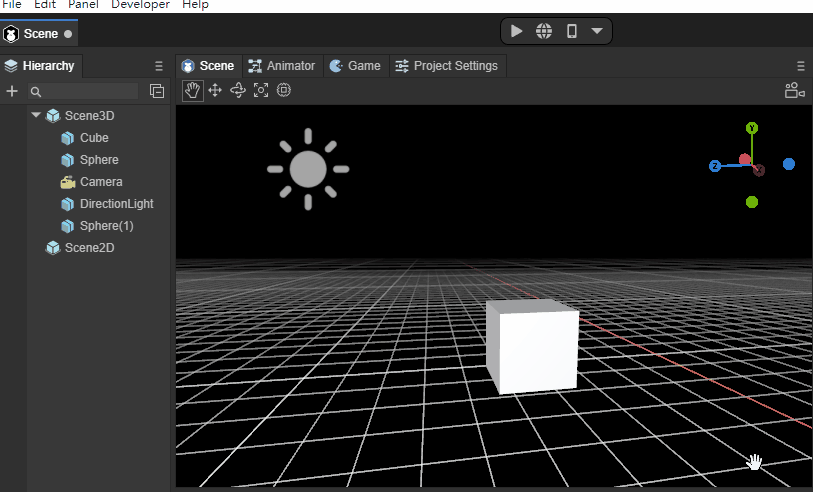The height and width of the screenshot is (492, 813).
Task: Open the Edit menu
Action: 45,5
